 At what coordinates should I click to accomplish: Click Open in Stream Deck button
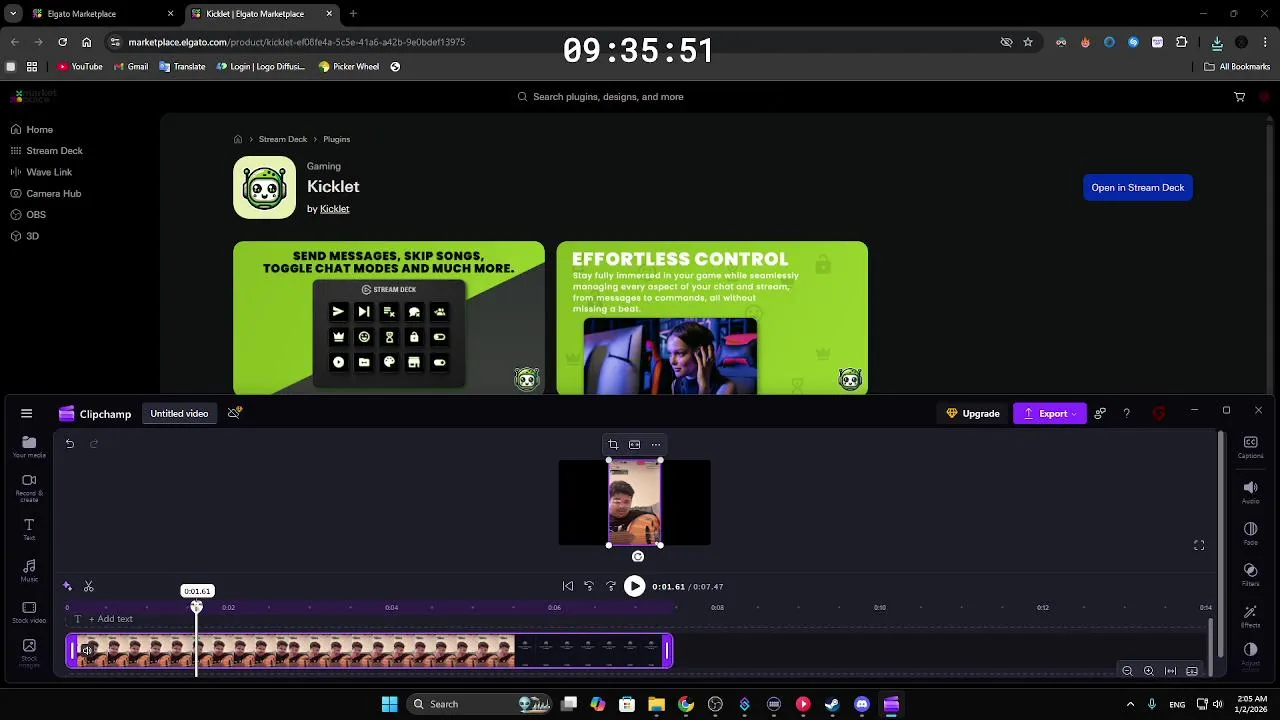(1138, 187)
